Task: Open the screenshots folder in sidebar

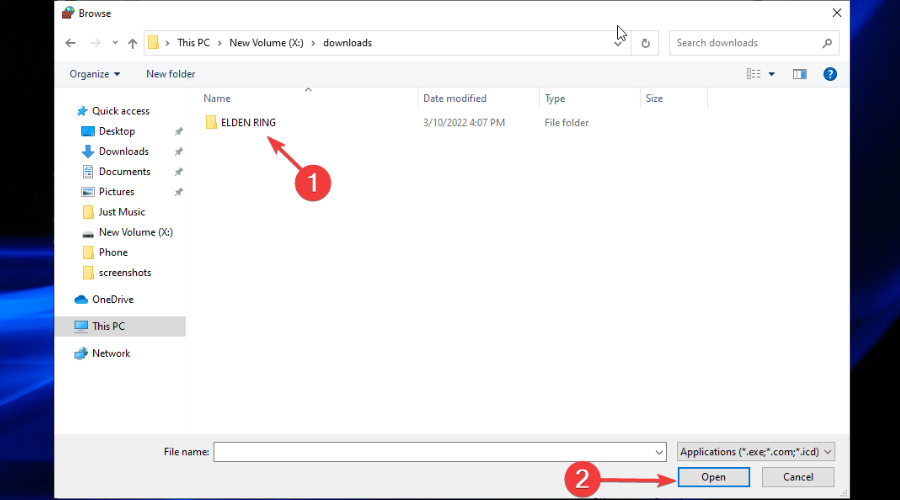Action: click(125, 272)
